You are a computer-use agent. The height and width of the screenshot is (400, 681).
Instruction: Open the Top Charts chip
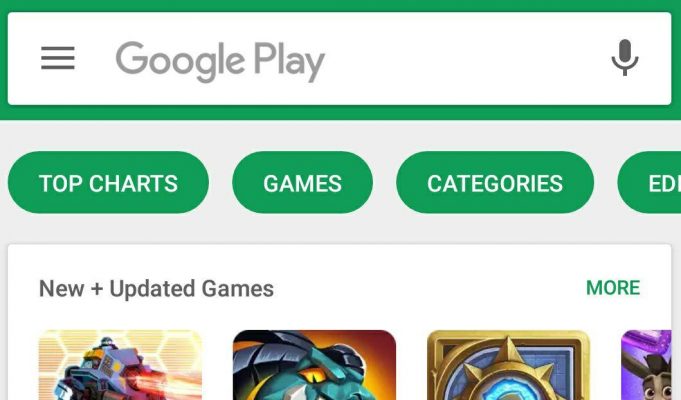tap(108, 182)
